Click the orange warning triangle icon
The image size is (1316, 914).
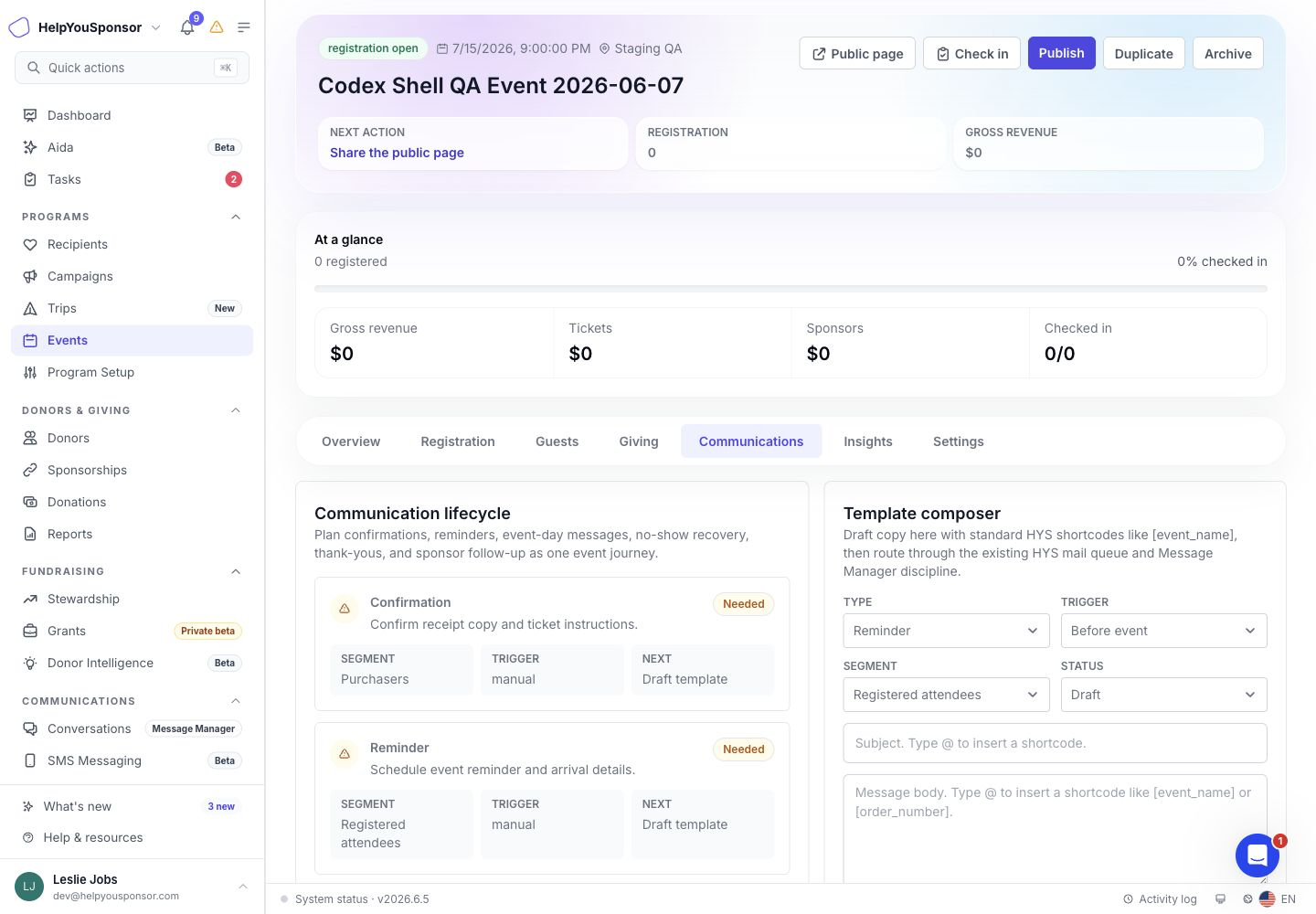tap(217, 27)
